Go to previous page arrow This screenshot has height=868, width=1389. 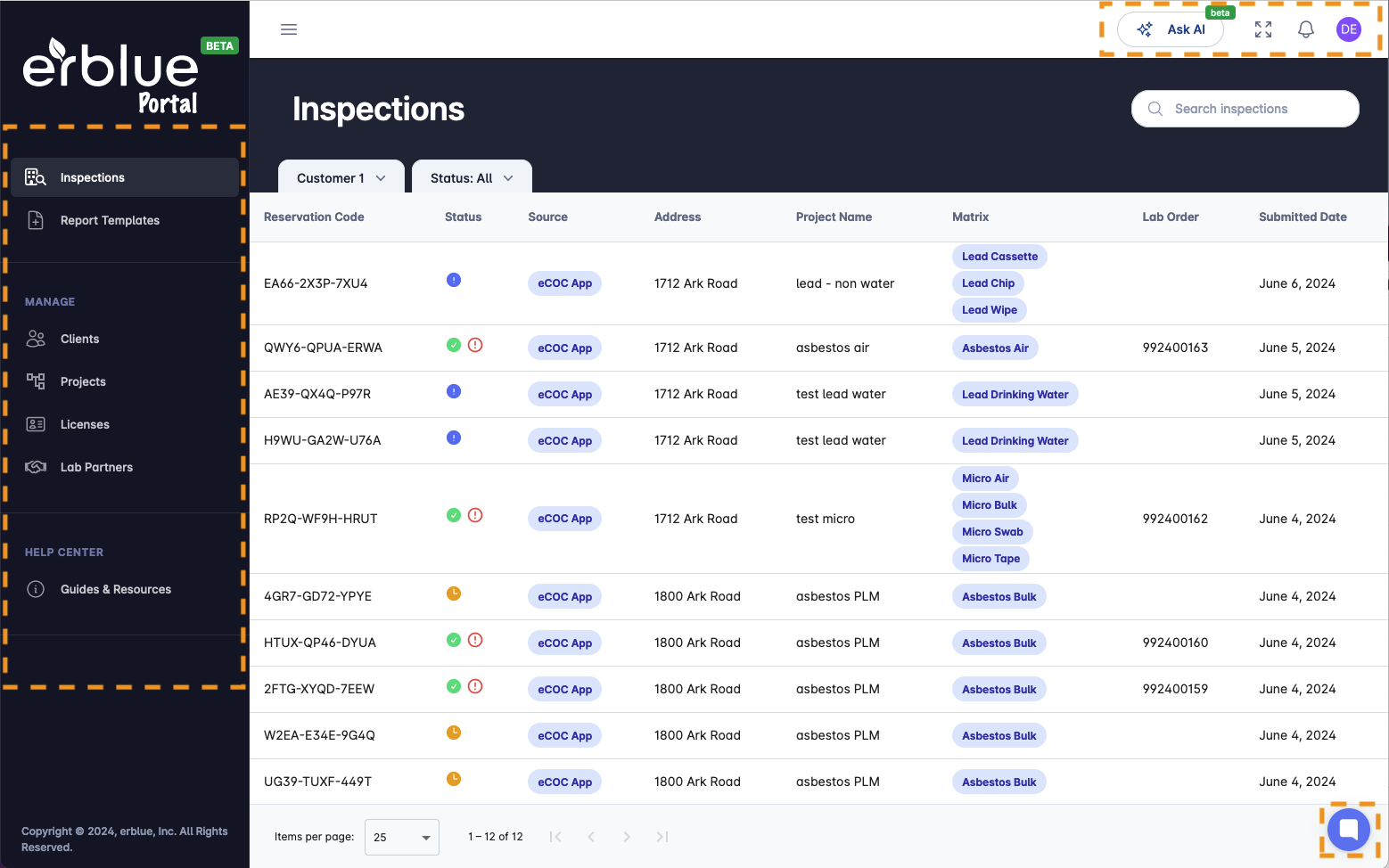click(591, 837)
